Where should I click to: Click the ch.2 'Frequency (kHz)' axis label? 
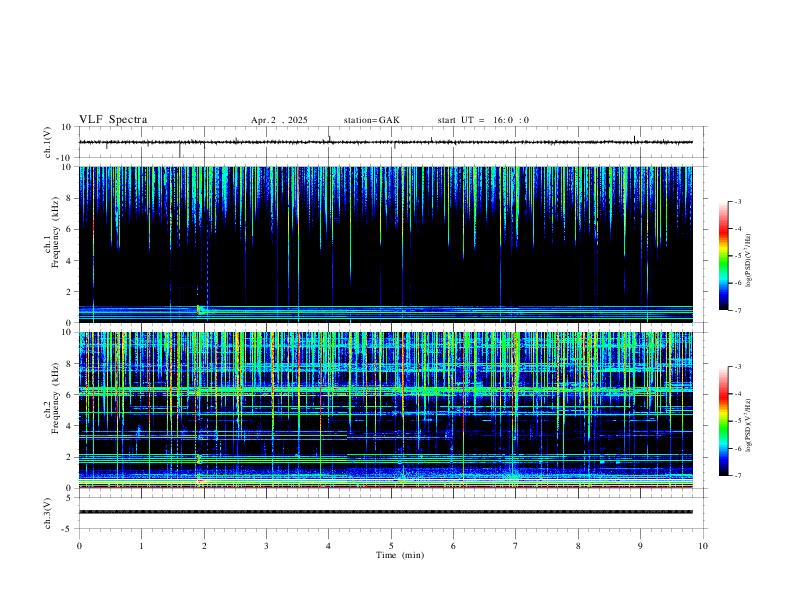pos(55,398)
